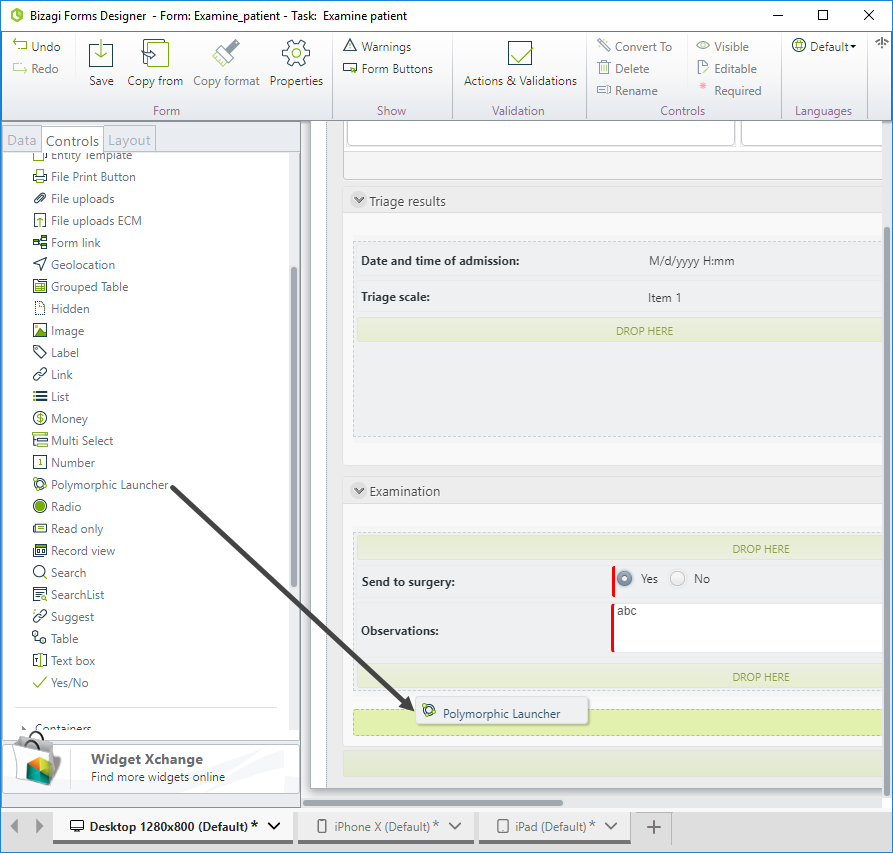893x853 pixels.
Task: Select the Money control
Action: (60, 419)
